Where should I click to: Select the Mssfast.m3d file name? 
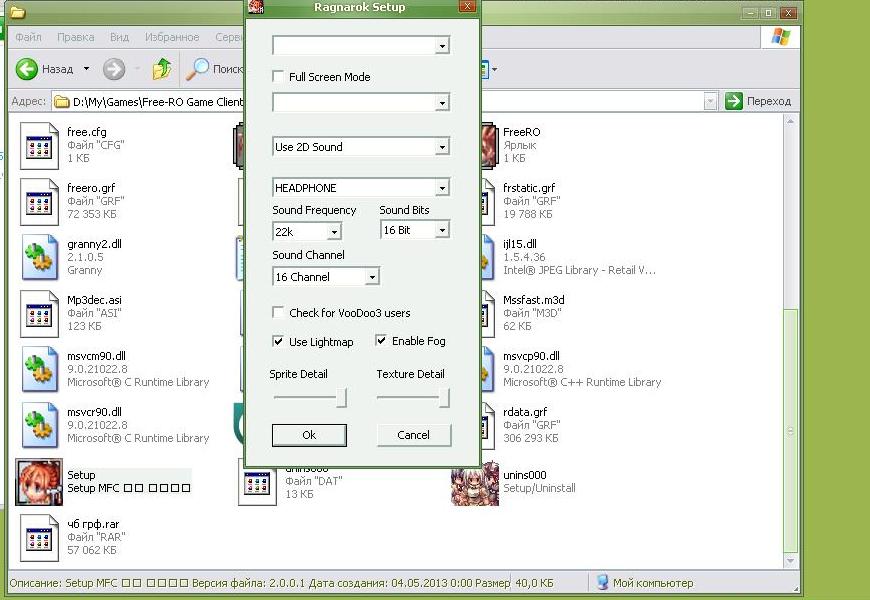point(534,300)
